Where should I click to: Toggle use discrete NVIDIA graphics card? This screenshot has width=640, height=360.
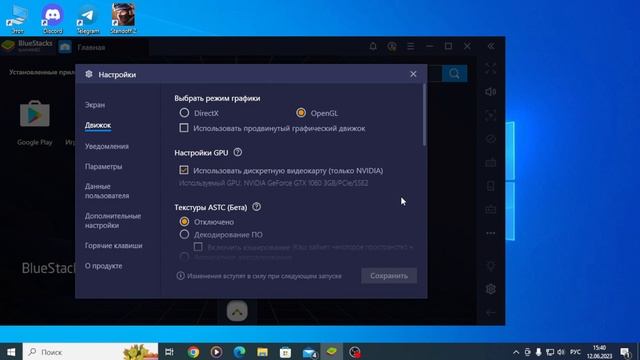[184, 170]
